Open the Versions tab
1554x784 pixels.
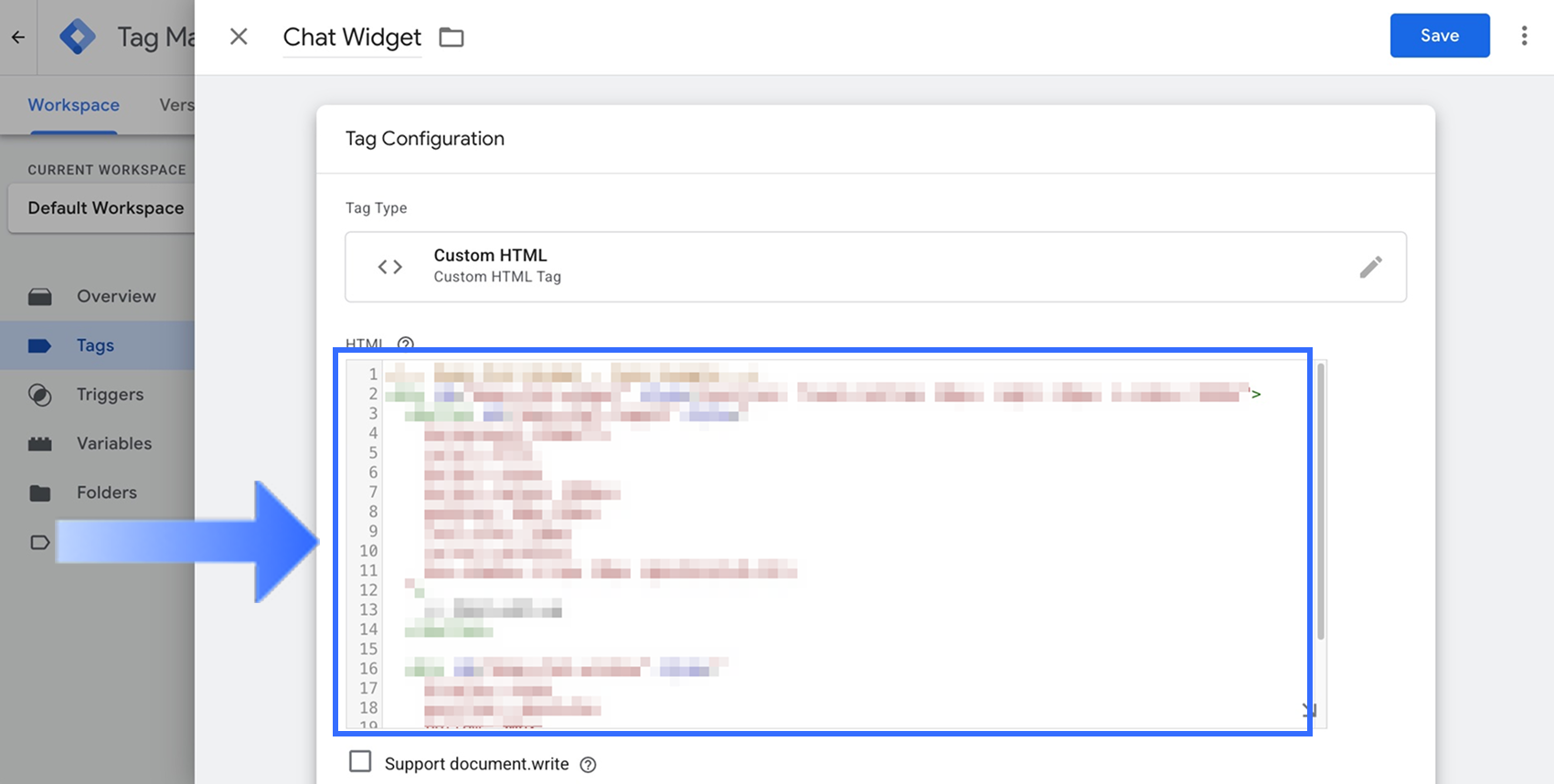coord(176,105)
